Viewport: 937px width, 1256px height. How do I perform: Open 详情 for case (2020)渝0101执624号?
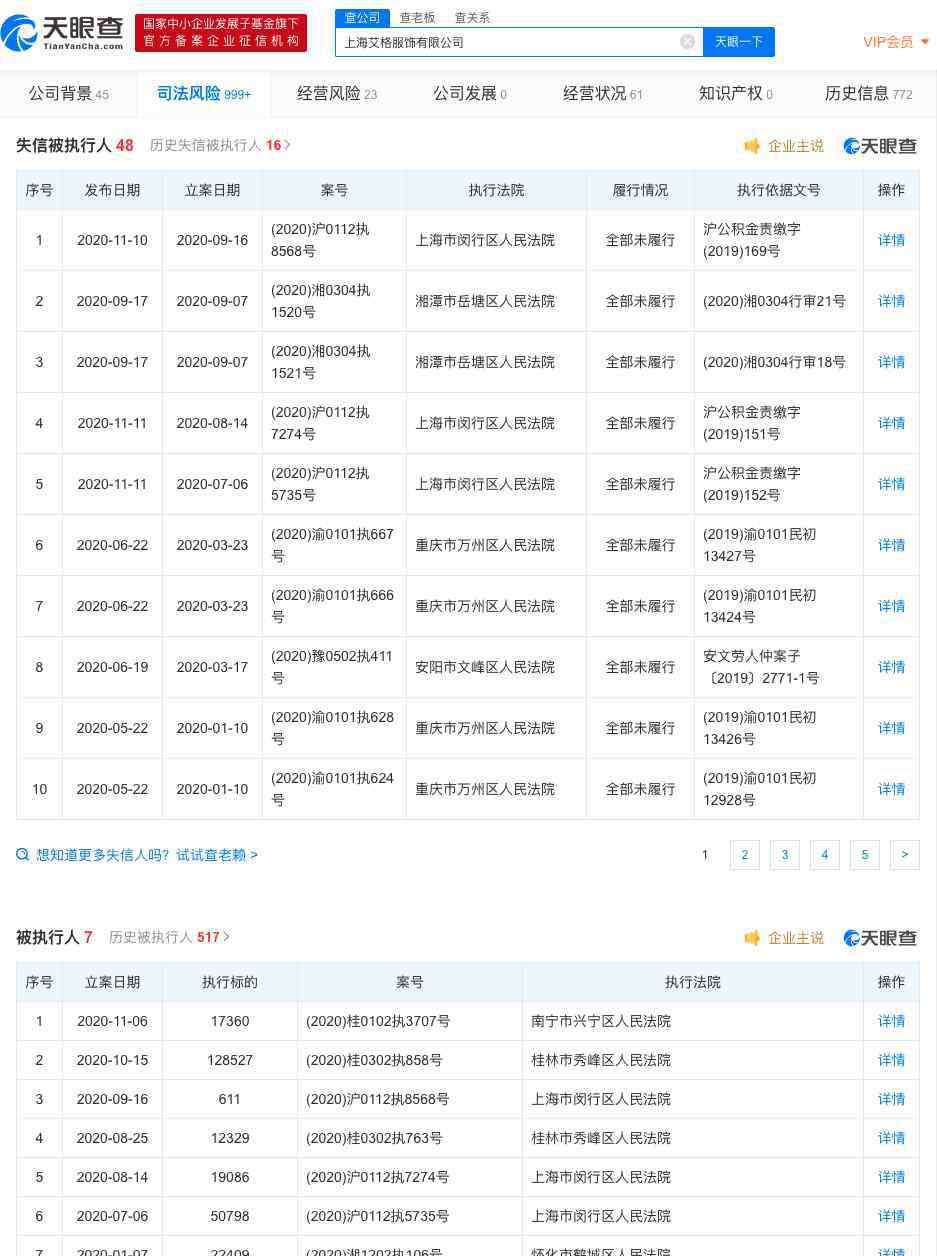891,789
